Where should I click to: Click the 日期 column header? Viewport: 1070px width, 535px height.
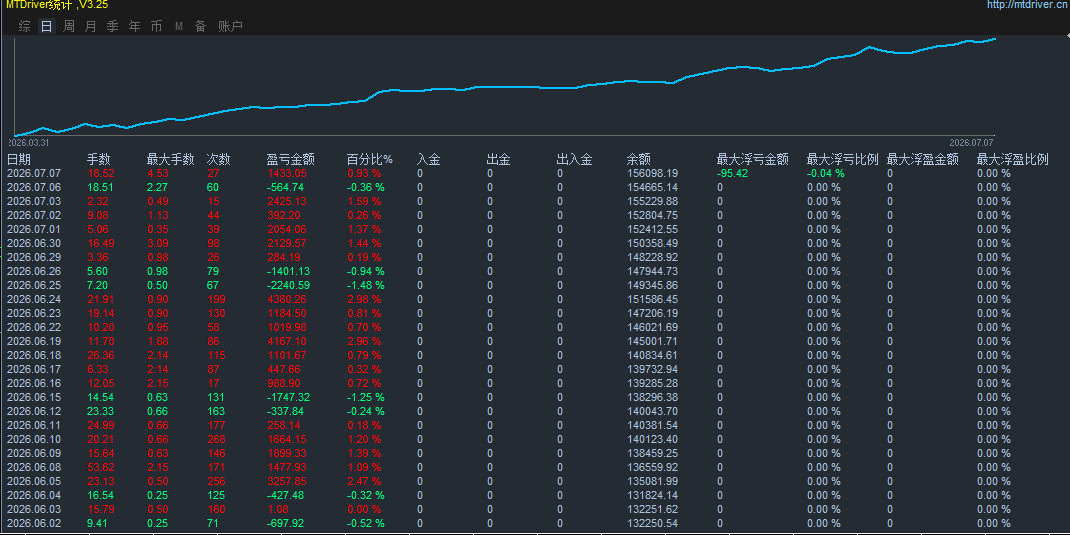[19, 160]
